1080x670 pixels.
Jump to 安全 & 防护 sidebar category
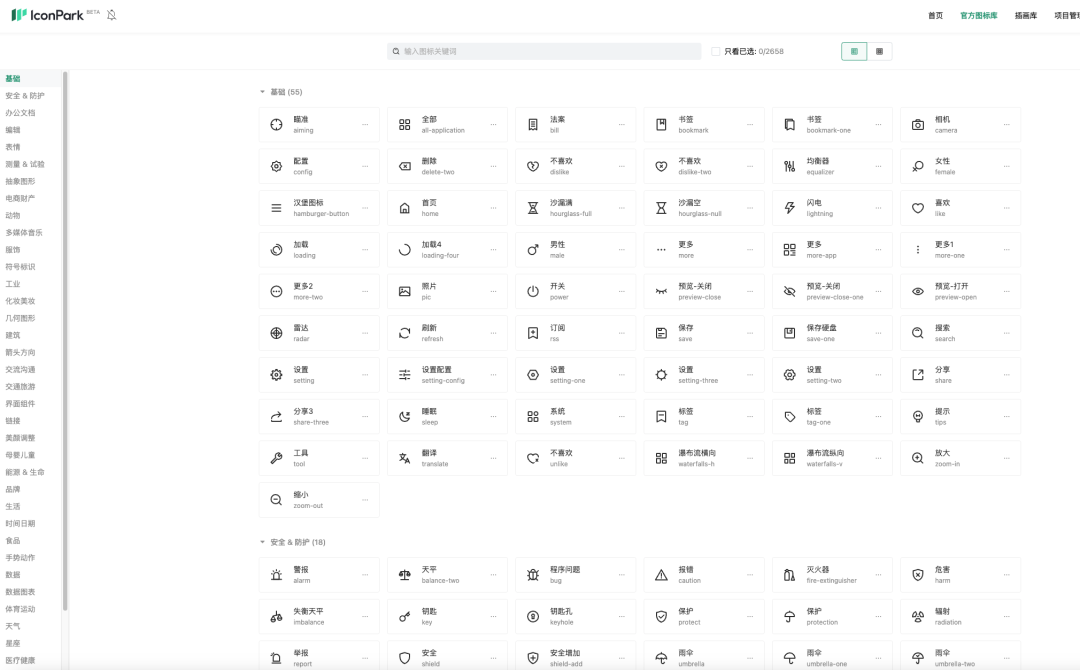[x=25, y=96]
